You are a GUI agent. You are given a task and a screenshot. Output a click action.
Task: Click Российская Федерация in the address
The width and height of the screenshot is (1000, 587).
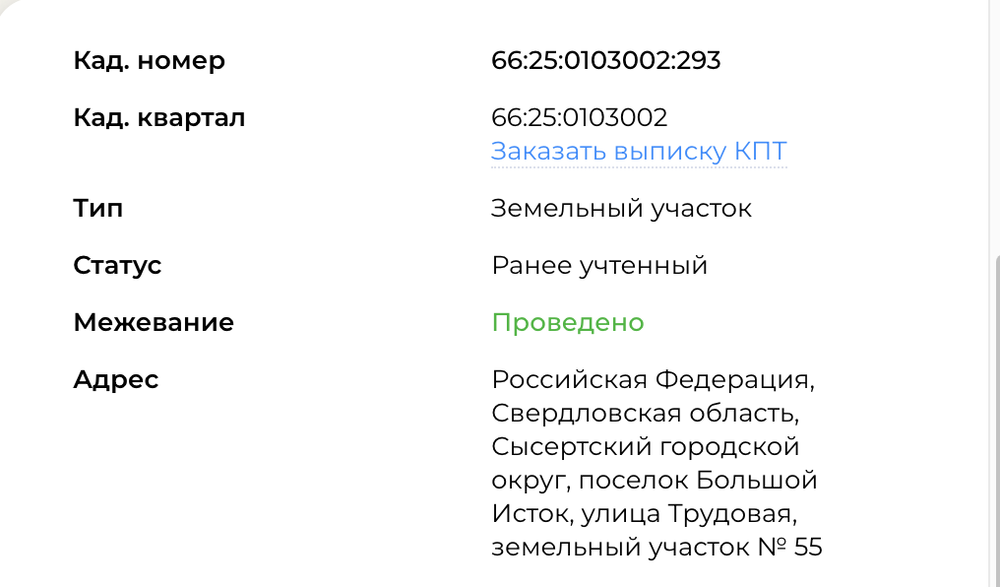click(650, 380)
